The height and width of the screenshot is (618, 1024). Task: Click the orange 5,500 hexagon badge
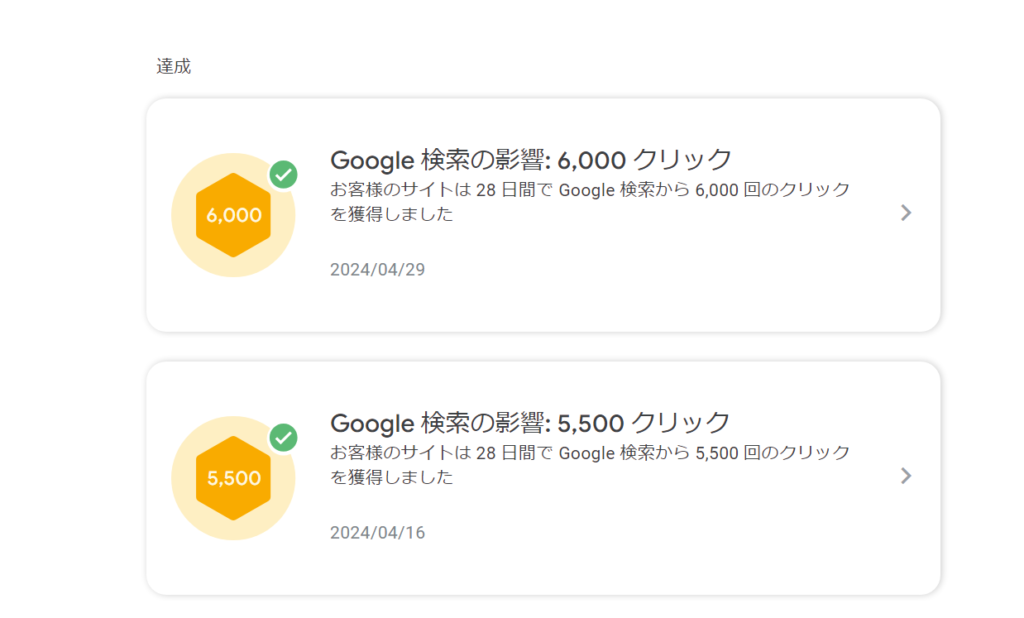[x=234, y=478]
